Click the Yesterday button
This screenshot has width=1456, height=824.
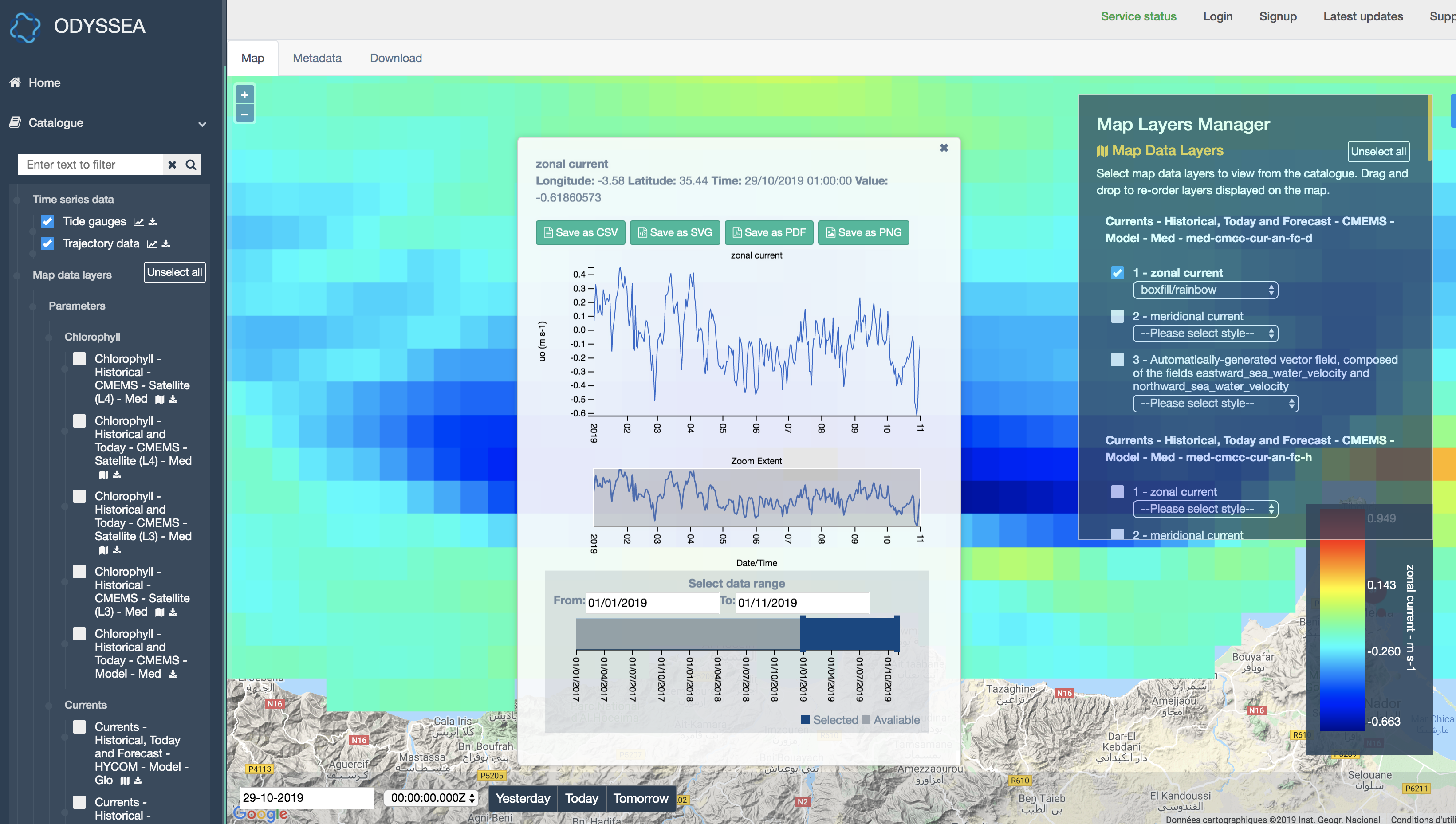[x=523, y=798]
